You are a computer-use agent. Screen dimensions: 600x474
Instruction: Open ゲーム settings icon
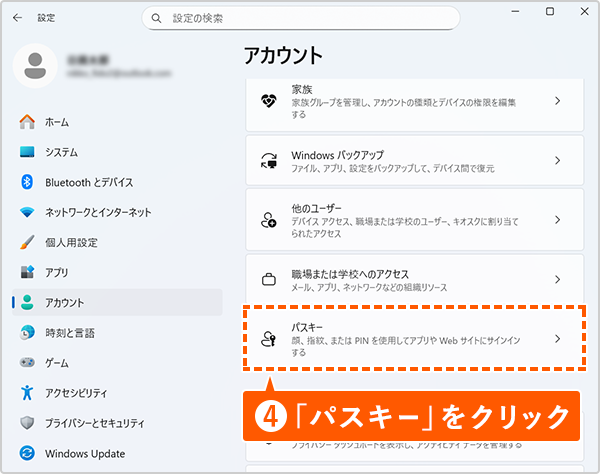28,362
